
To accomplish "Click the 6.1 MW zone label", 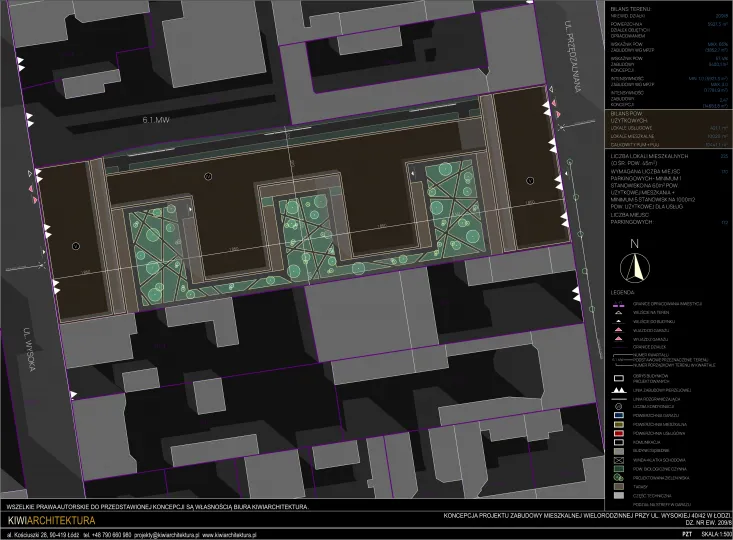I will tap(157, 121).
